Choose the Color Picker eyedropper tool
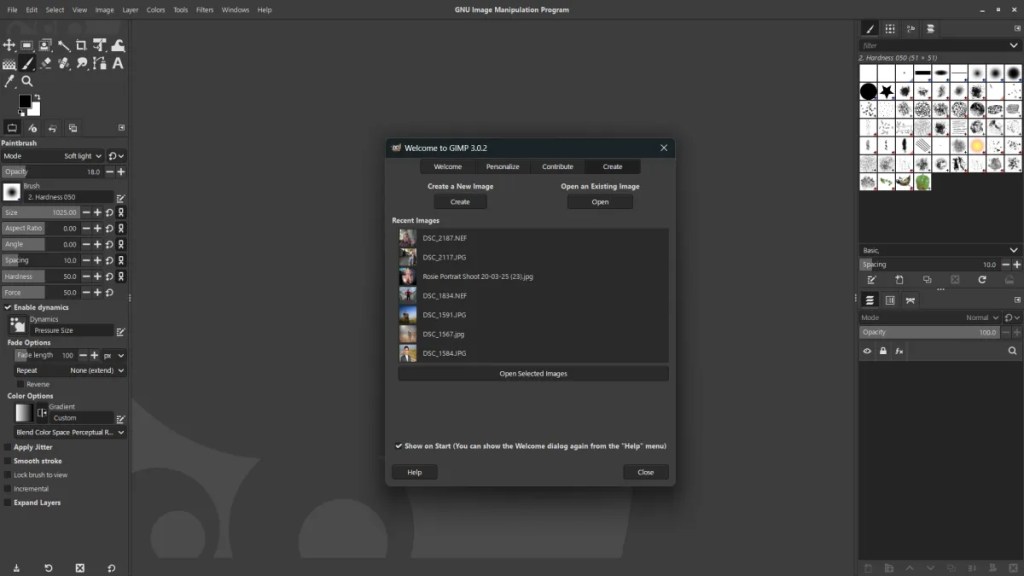This screenshot has width=1024, height=576. pyautogui.click(x=9, y=81)
